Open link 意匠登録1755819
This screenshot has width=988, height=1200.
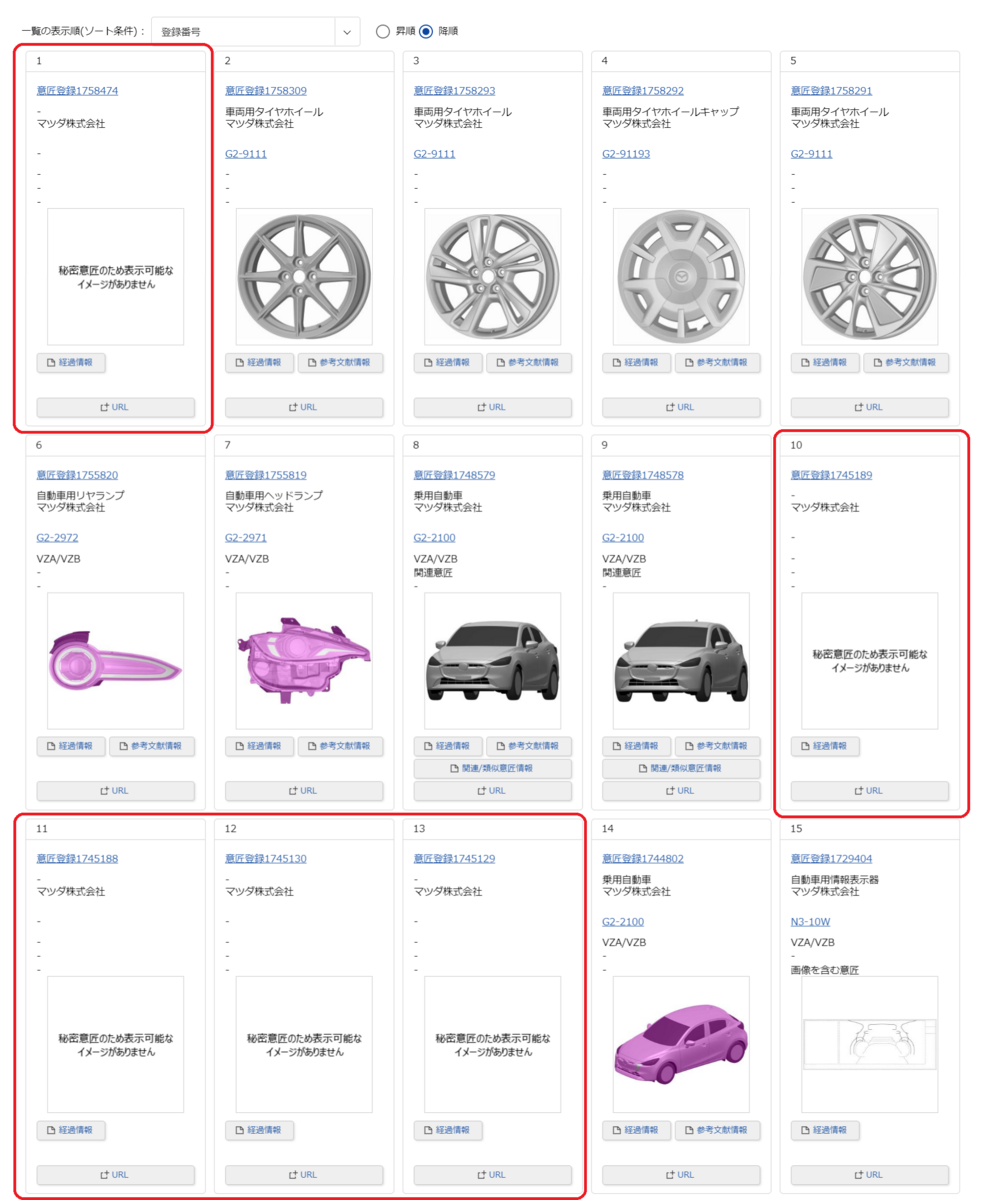[266, 475]
